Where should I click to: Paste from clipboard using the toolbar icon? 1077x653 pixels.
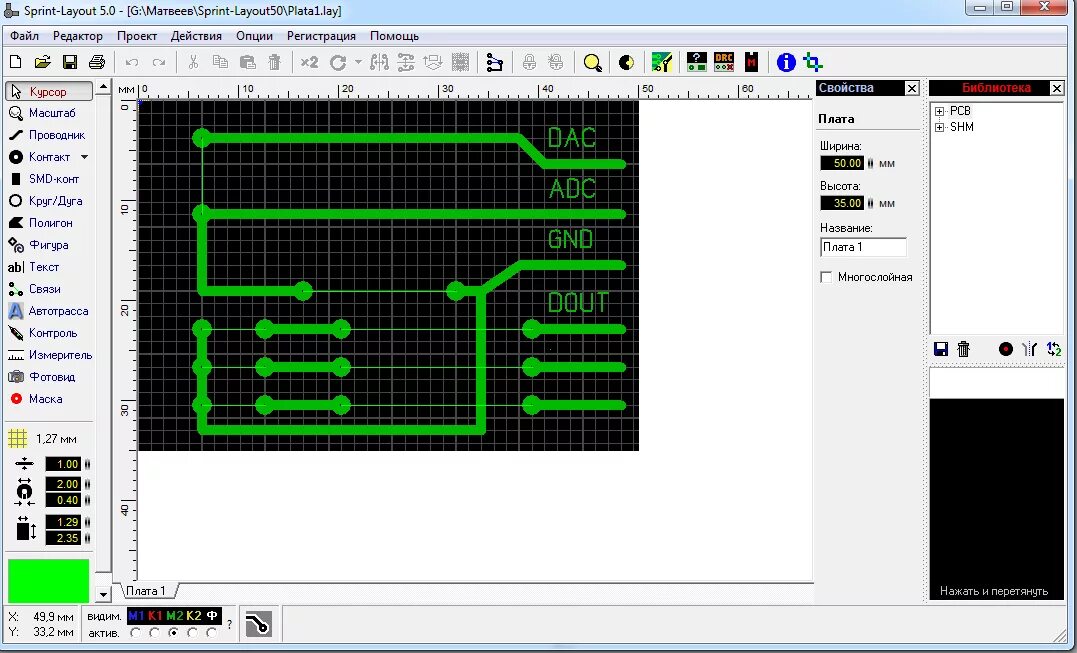pyautogui.click(x=247, y=62)
